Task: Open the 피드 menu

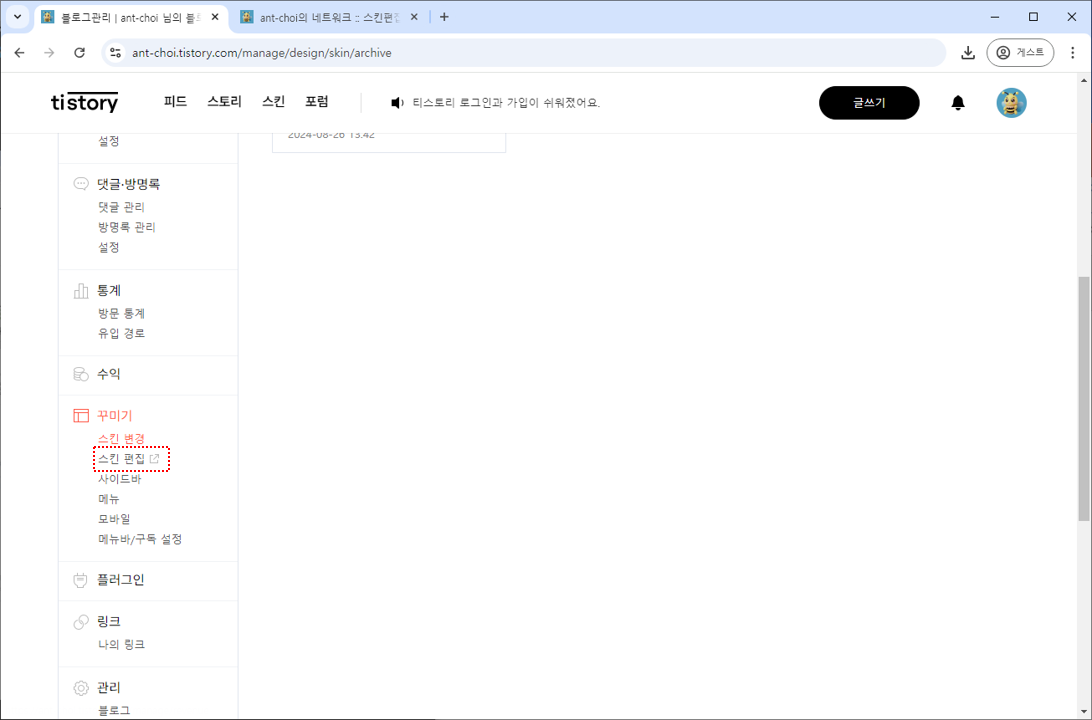Action: (x=176, y=102)
